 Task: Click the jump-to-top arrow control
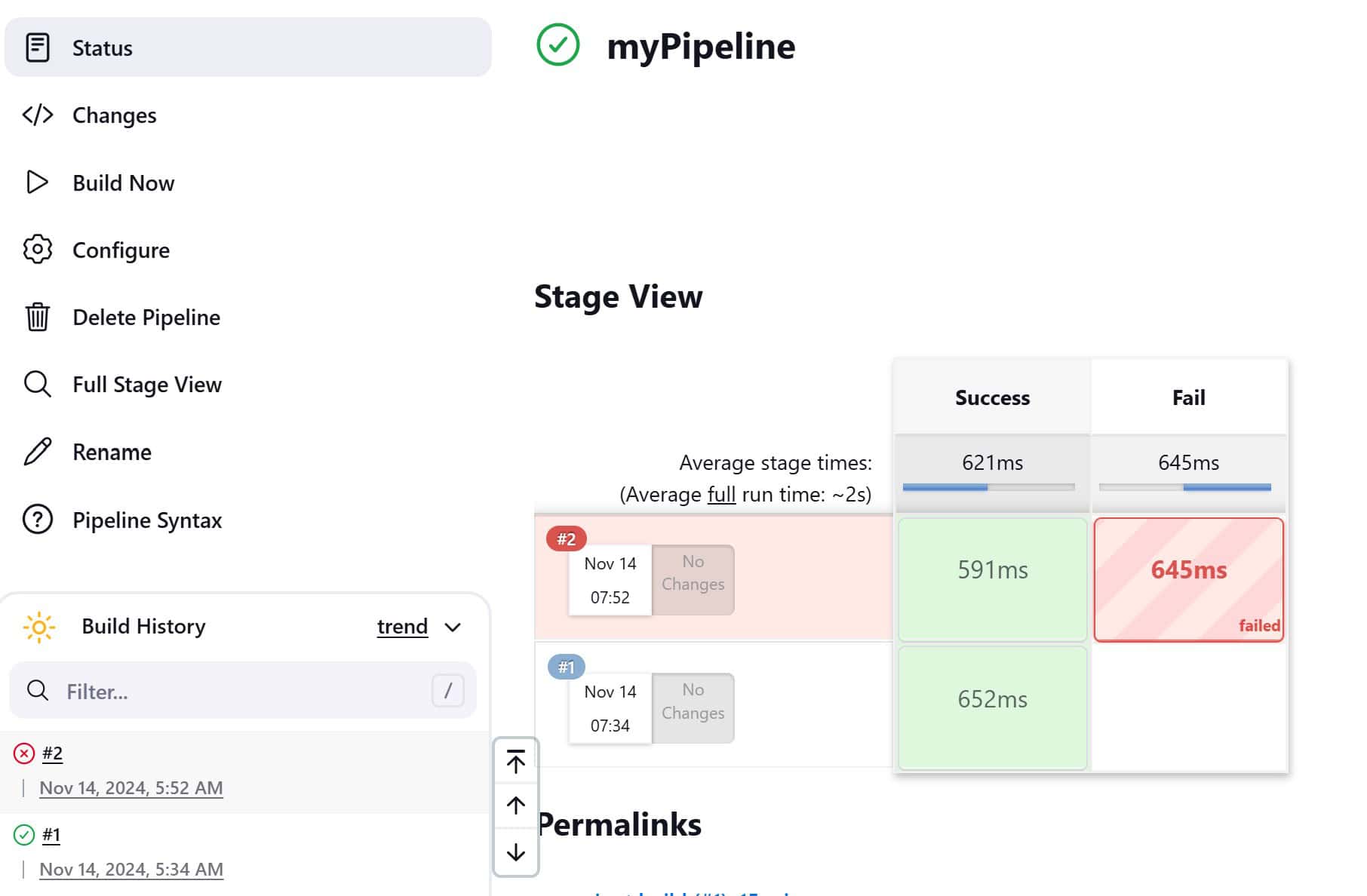[x=515, y=762]
